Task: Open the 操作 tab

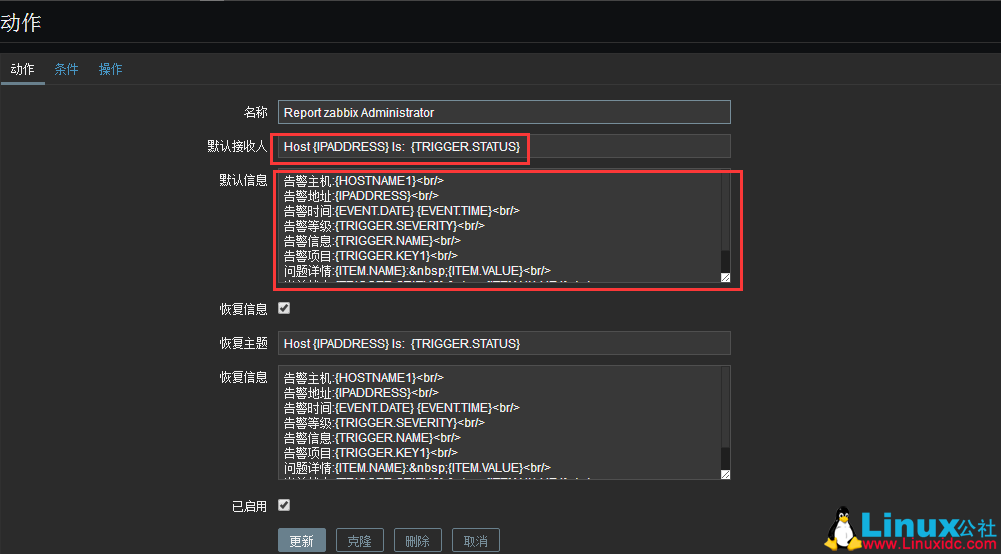Action: tap(110, 70)
